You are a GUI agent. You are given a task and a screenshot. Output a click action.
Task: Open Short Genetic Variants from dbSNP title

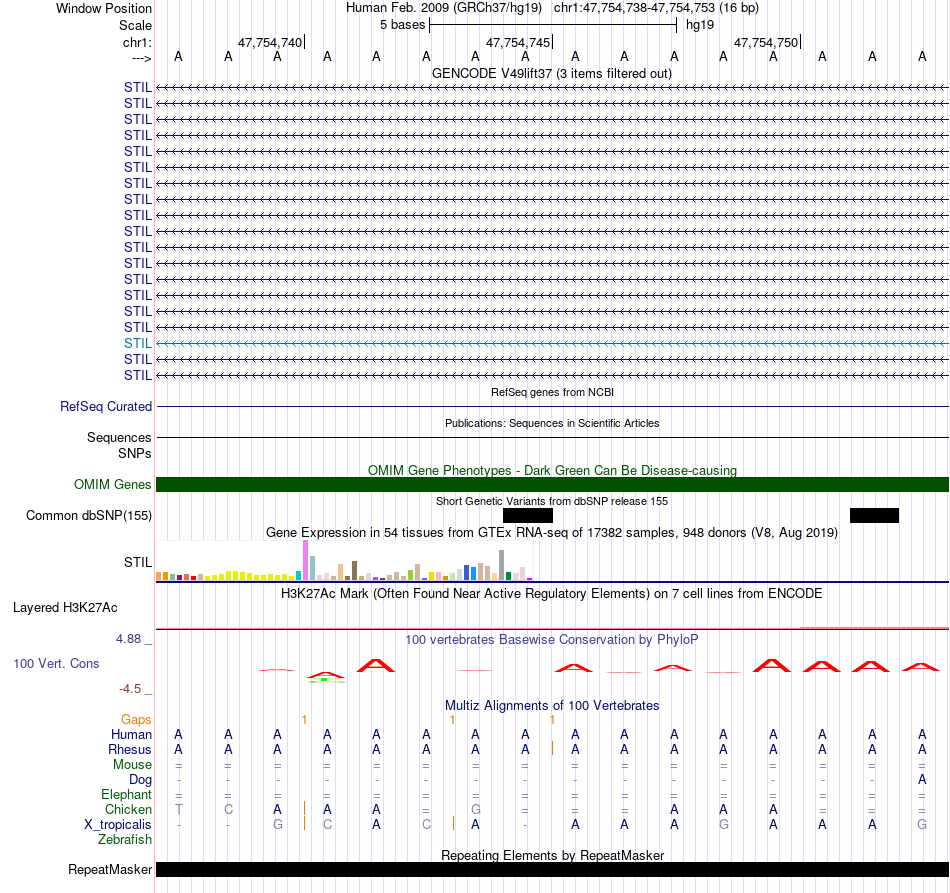pyautogui.click(x=552, y=501)
